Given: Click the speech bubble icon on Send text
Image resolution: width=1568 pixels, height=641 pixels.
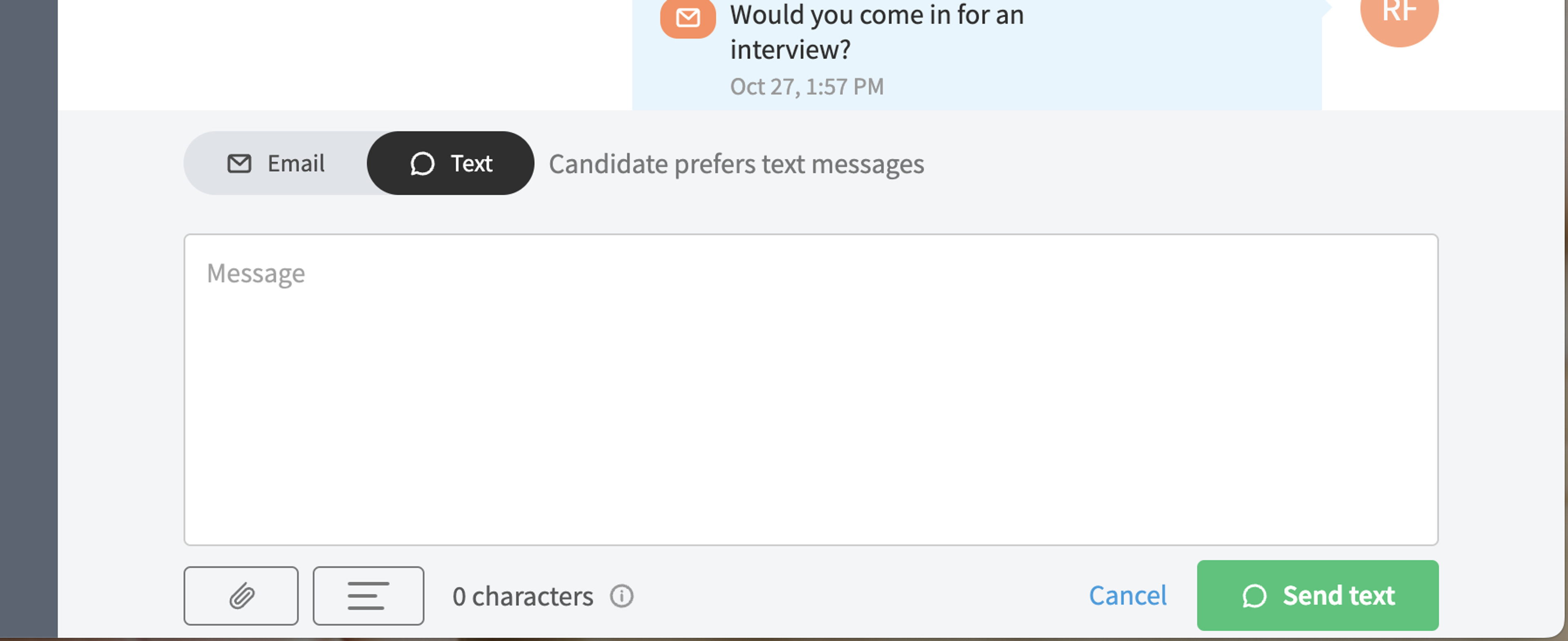Looking at the screenshot, I should coord(1254,595).
